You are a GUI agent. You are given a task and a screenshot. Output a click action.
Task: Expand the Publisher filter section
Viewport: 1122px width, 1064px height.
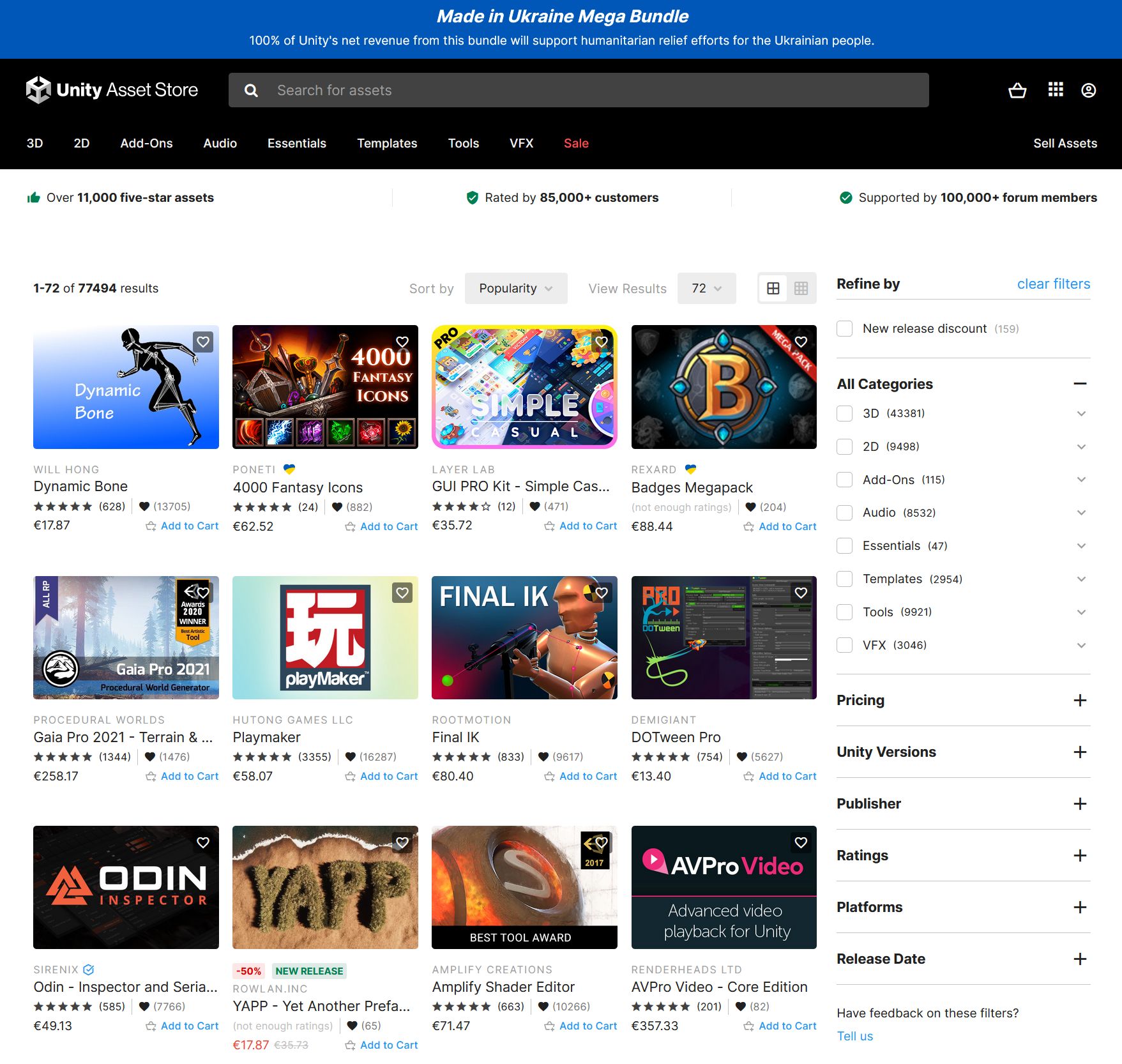1080,803
